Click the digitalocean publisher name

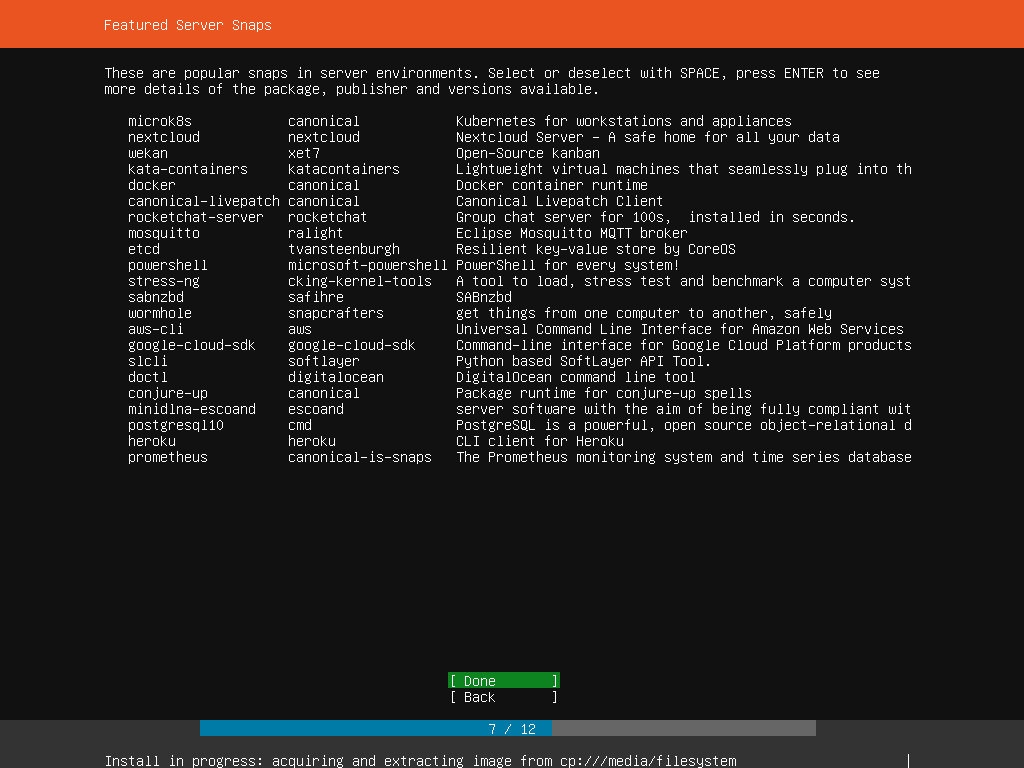[336, 377]
